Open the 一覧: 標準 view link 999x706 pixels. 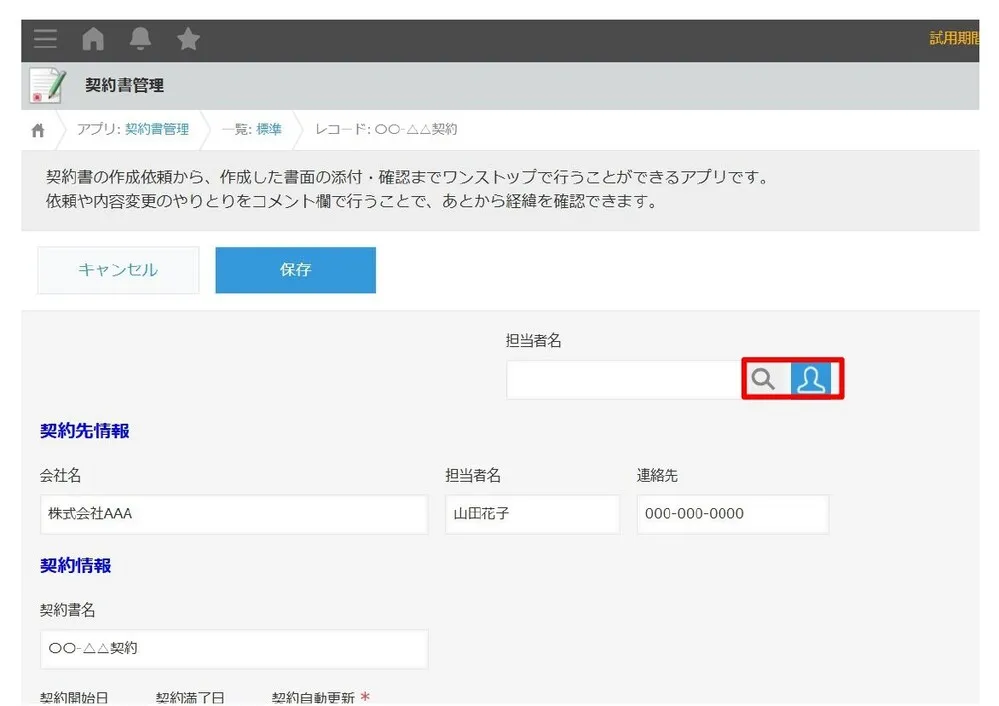[x=254, y=129]
